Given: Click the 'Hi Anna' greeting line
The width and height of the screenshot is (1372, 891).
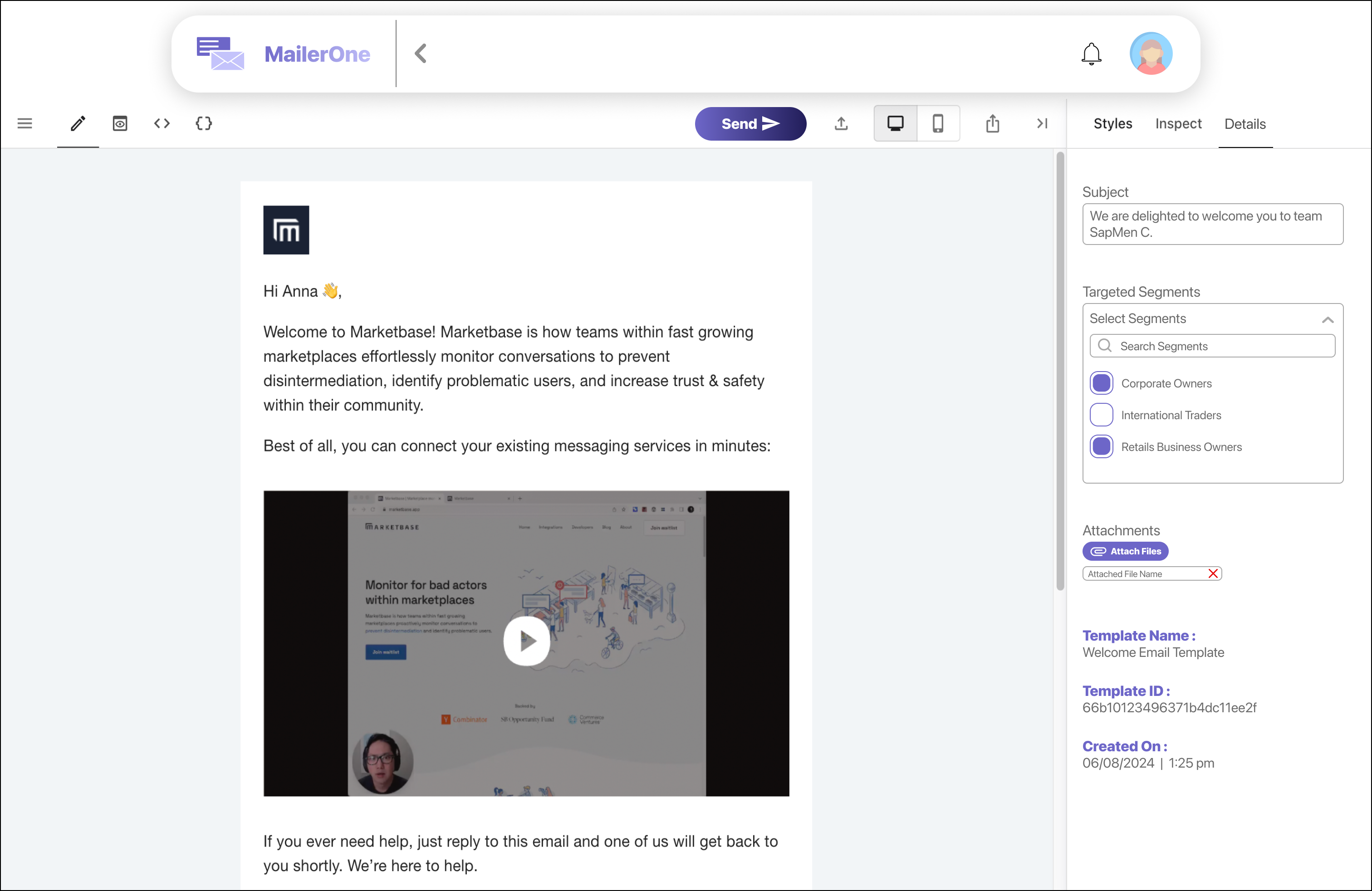Looking at the screenshot, I should point(303,291).
